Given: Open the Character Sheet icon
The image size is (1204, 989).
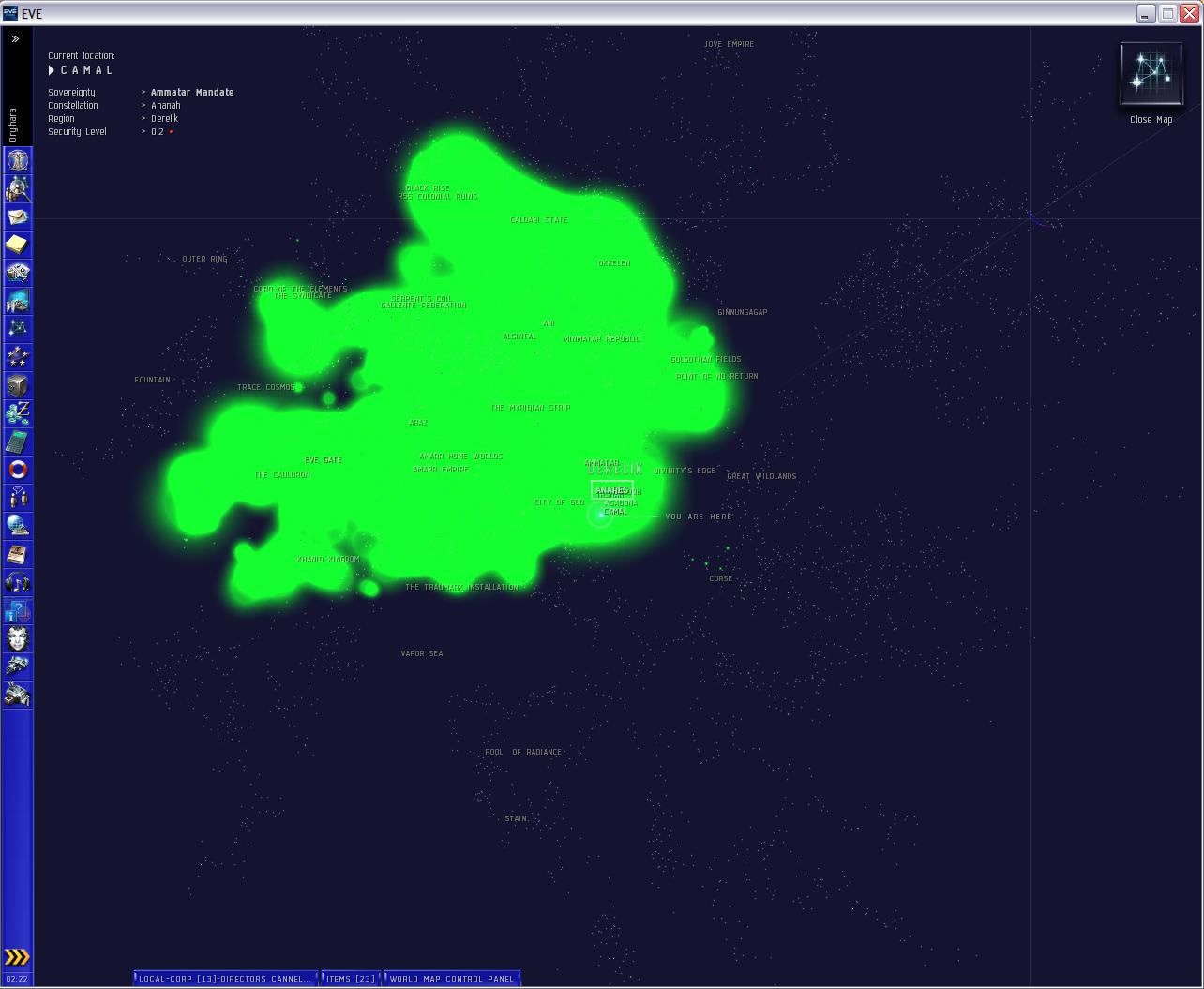Looking at the screenshot, I should tap(17, 160).
